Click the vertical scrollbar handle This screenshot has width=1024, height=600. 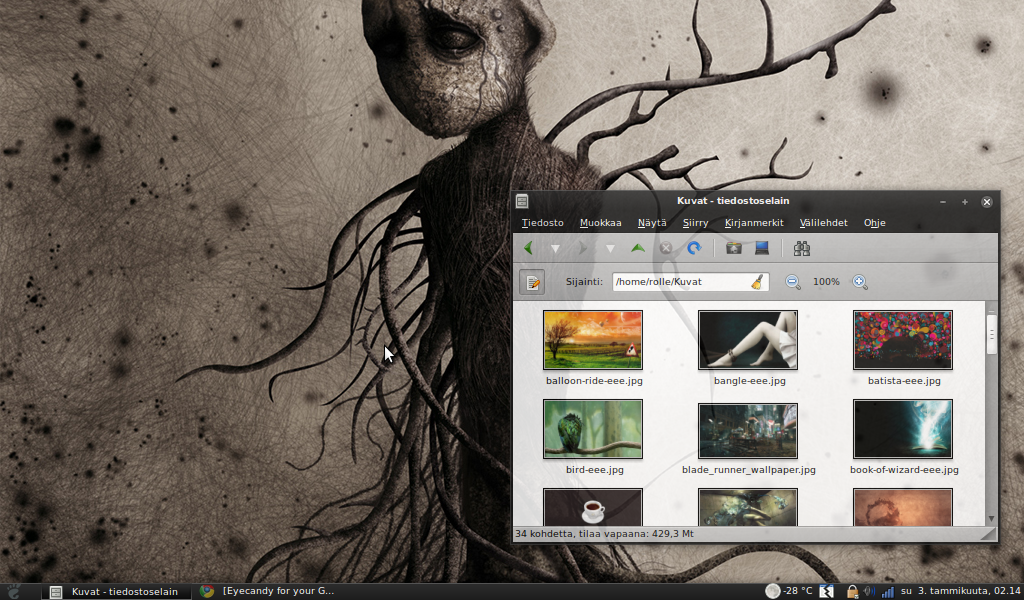[x=991, y=334]
